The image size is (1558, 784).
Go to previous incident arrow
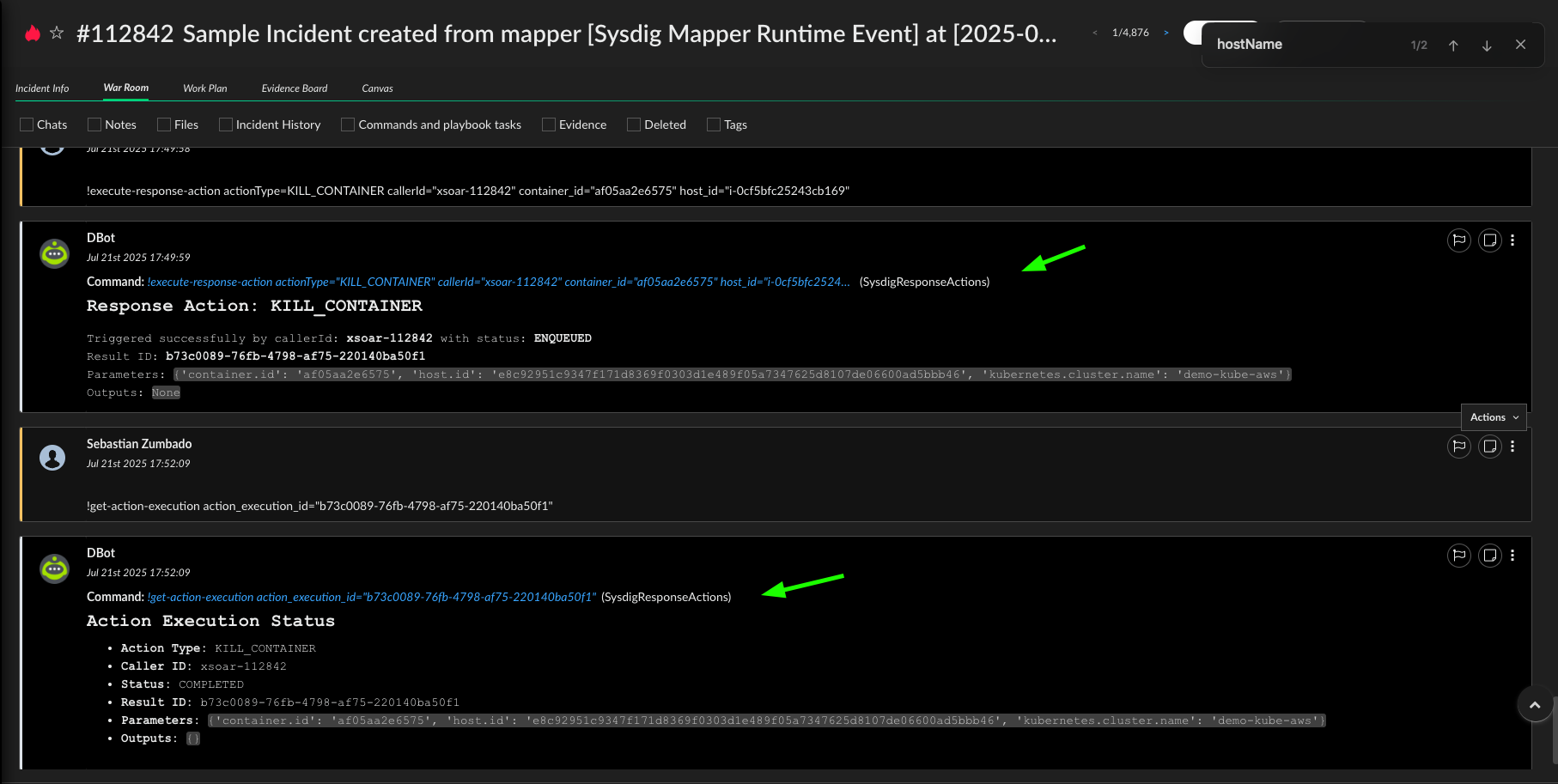point(1095,33)
